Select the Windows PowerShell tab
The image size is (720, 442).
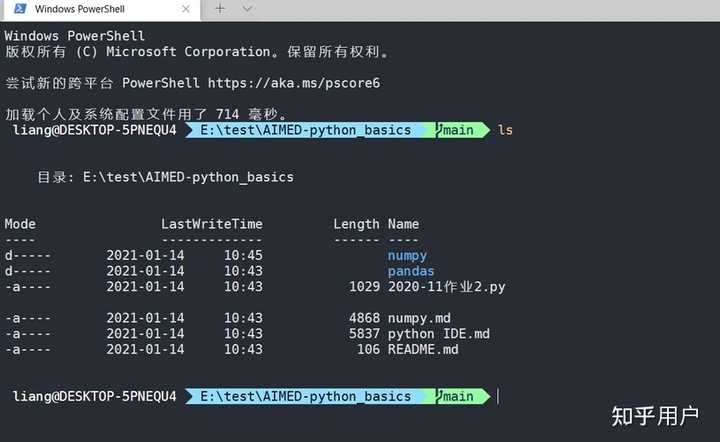pos(102,9)
